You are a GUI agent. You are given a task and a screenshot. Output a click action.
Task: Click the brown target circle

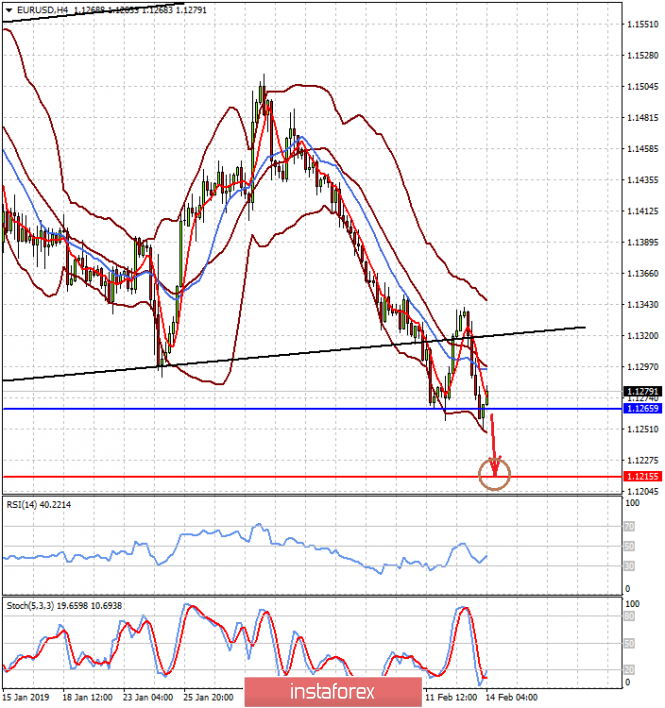[x=495, y=474]
